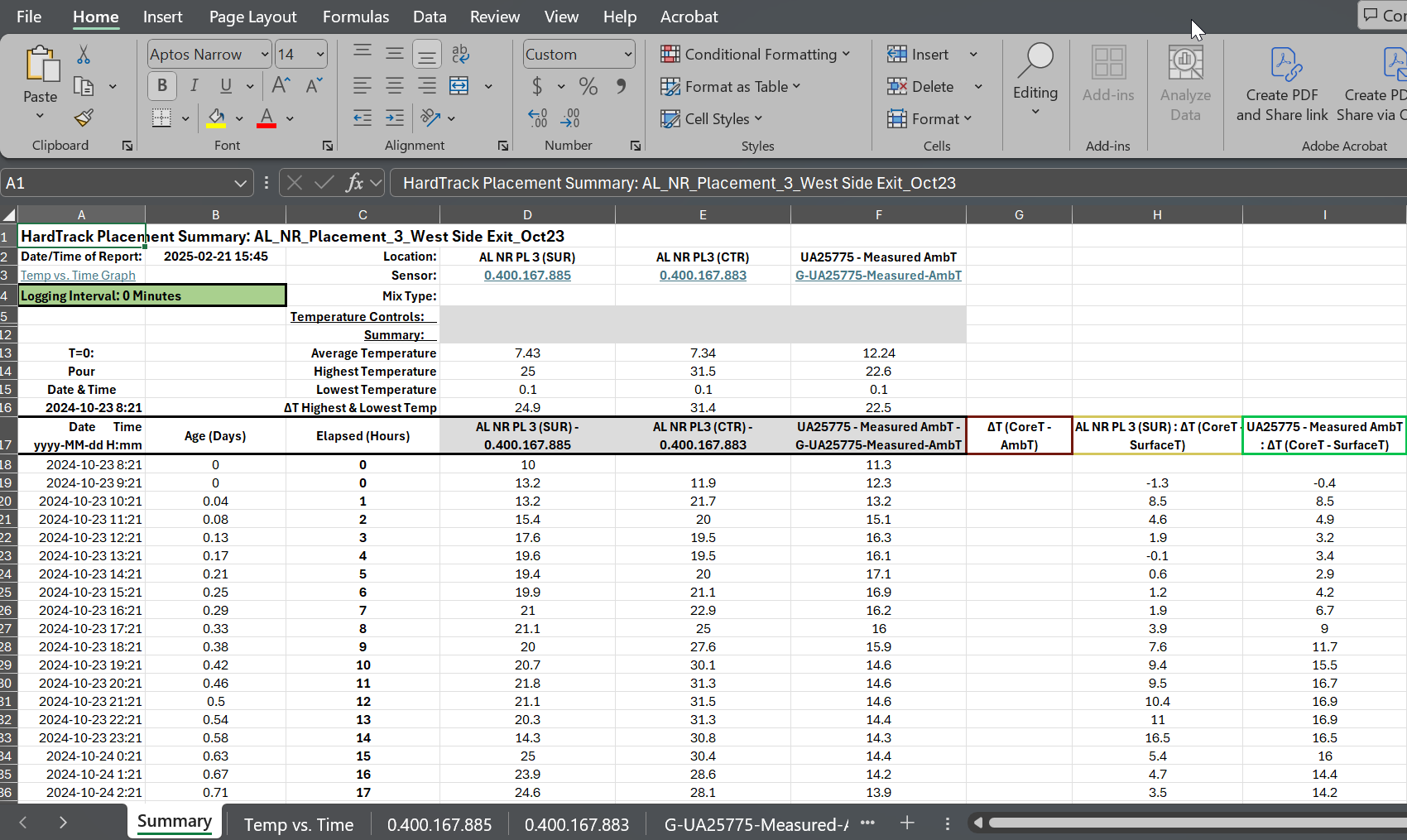Click the Increase Decimal icon

click(x=538, y=118)
